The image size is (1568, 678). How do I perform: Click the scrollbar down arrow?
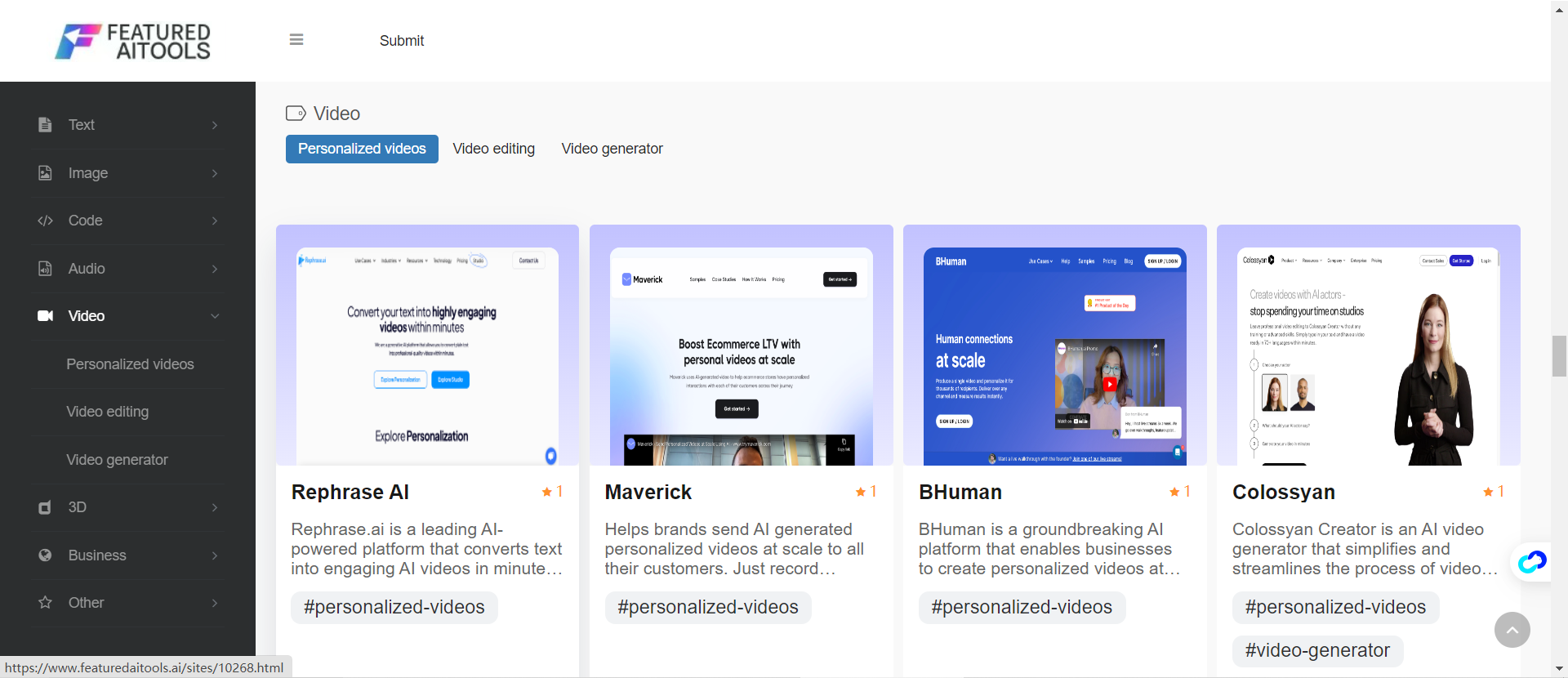(x=1559, y=669)
